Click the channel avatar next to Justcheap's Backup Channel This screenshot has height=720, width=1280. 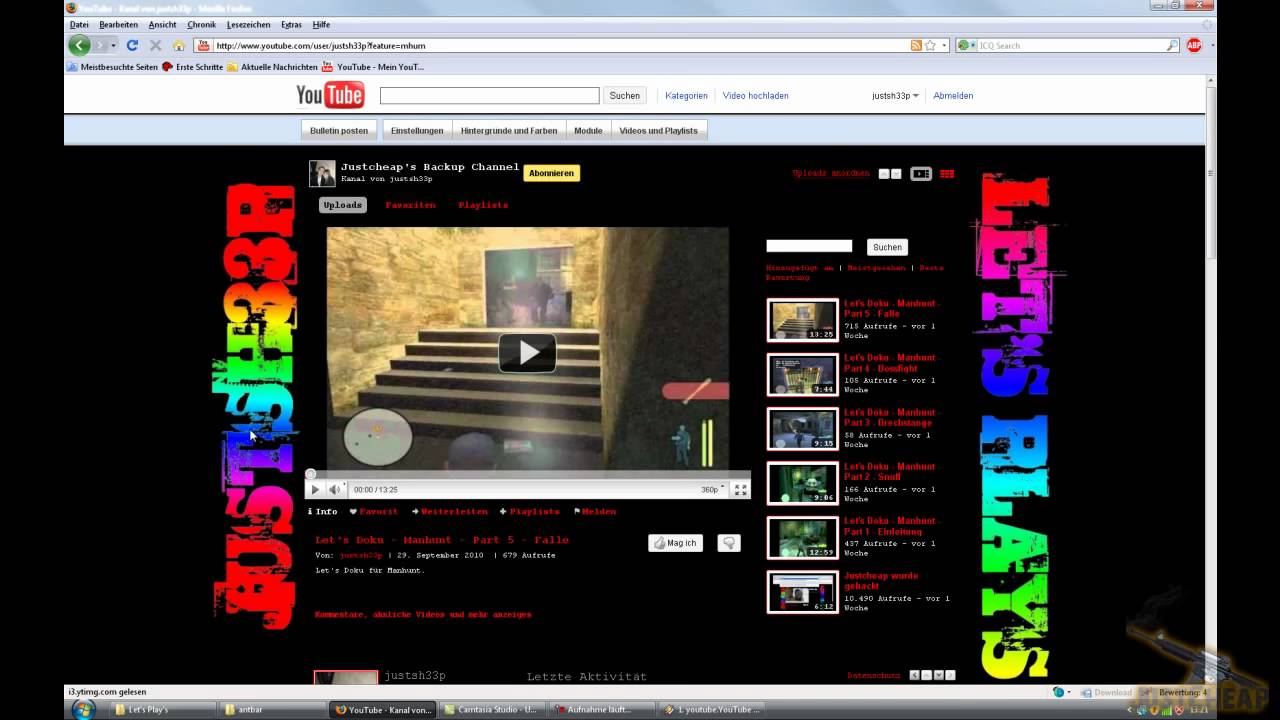[322, 173]
